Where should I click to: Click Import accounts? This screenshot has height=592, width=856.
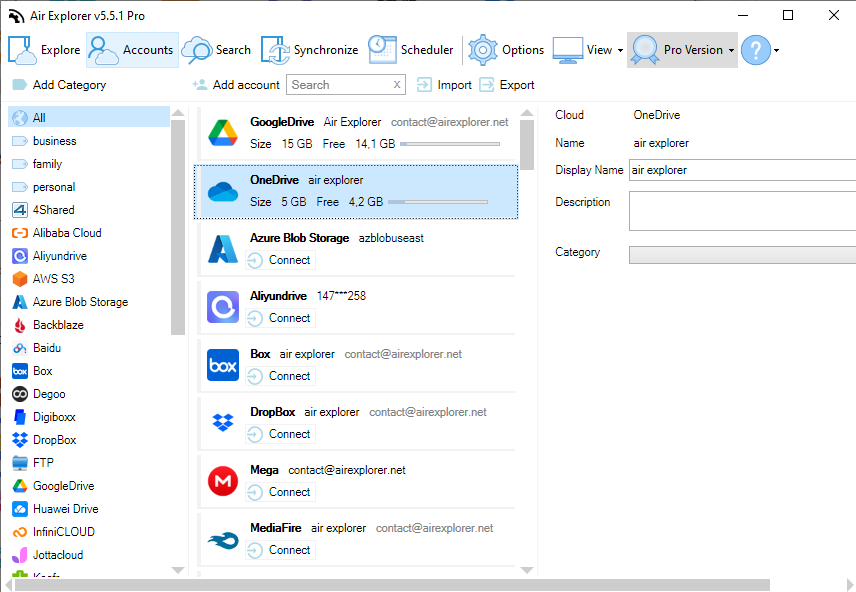444,85
